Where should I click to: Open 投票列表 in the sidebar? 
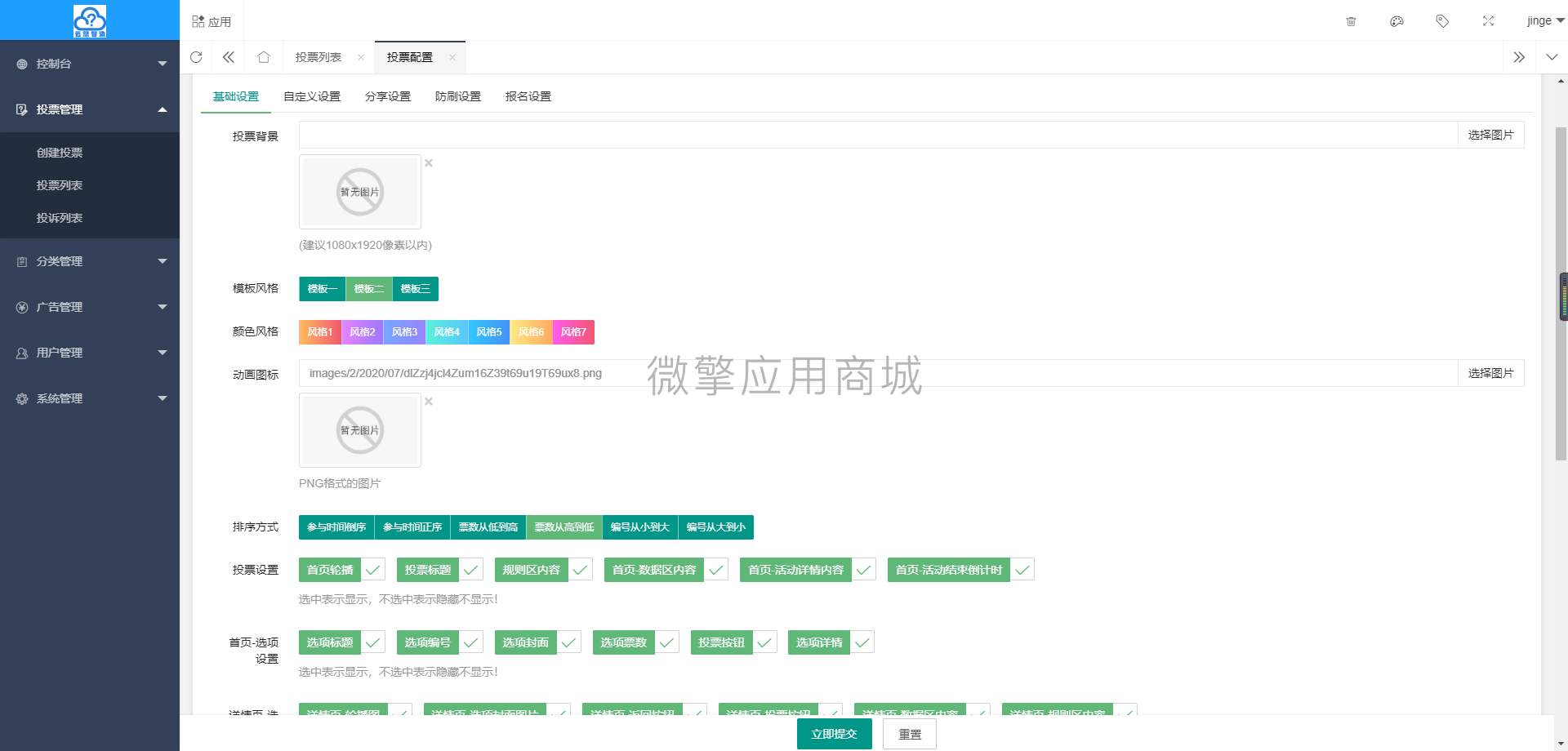click(x=60, y=185)
